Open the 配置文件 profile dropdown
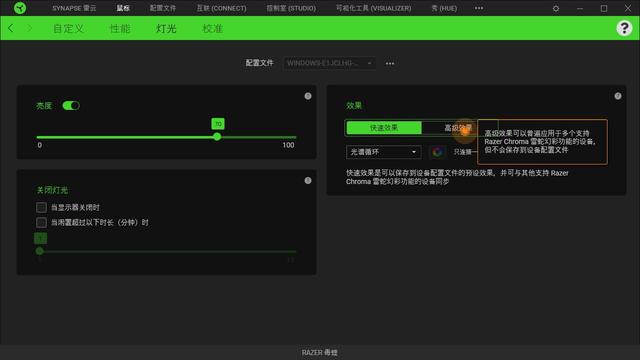The width and height of the screenshot is (640, 360). pyautogui.click(x=329, y=63)
